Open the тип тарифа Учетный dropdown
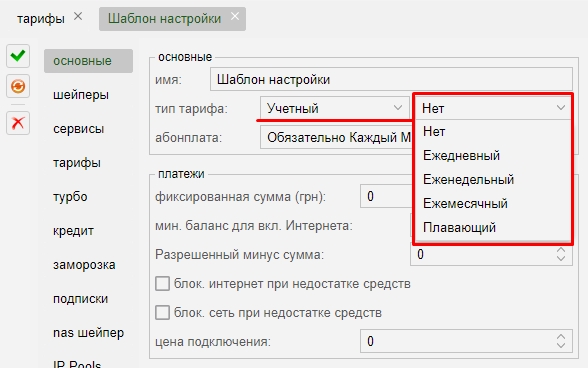Image resolution: width=588 pixels, height=368 pixels. pos(334,108)
